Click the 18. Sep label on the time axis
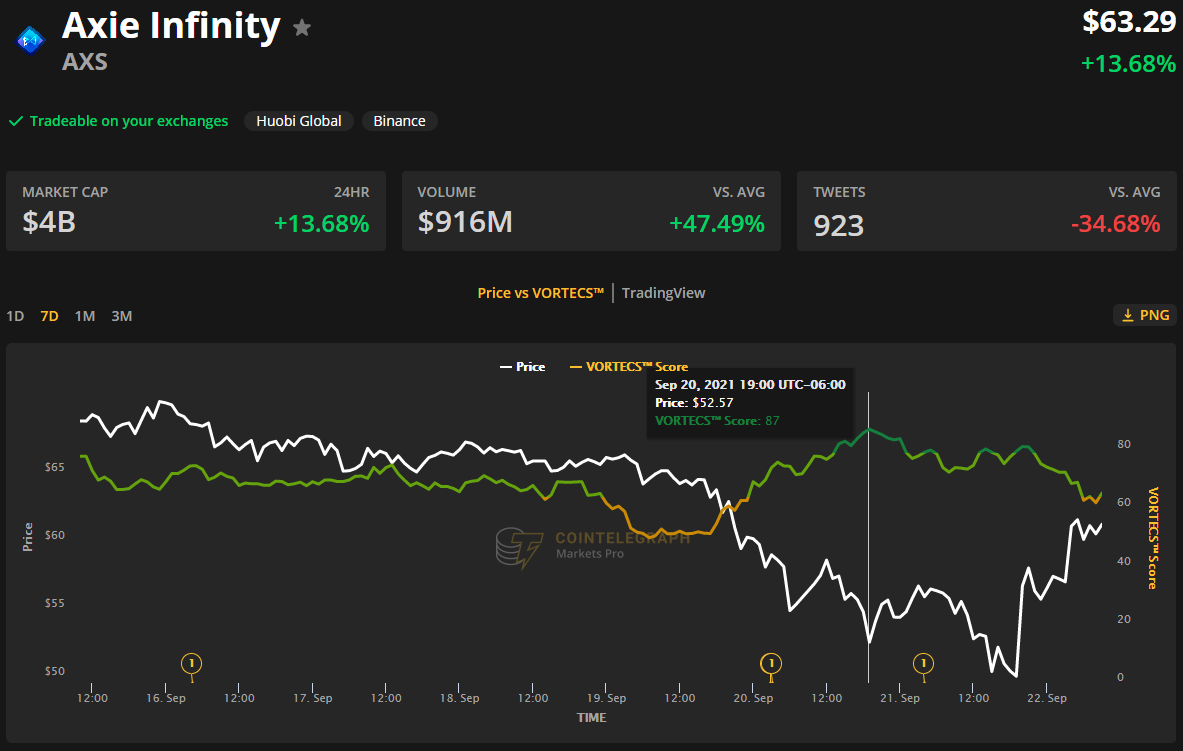This screenshot has width=1183, height=751. [459, 698]
